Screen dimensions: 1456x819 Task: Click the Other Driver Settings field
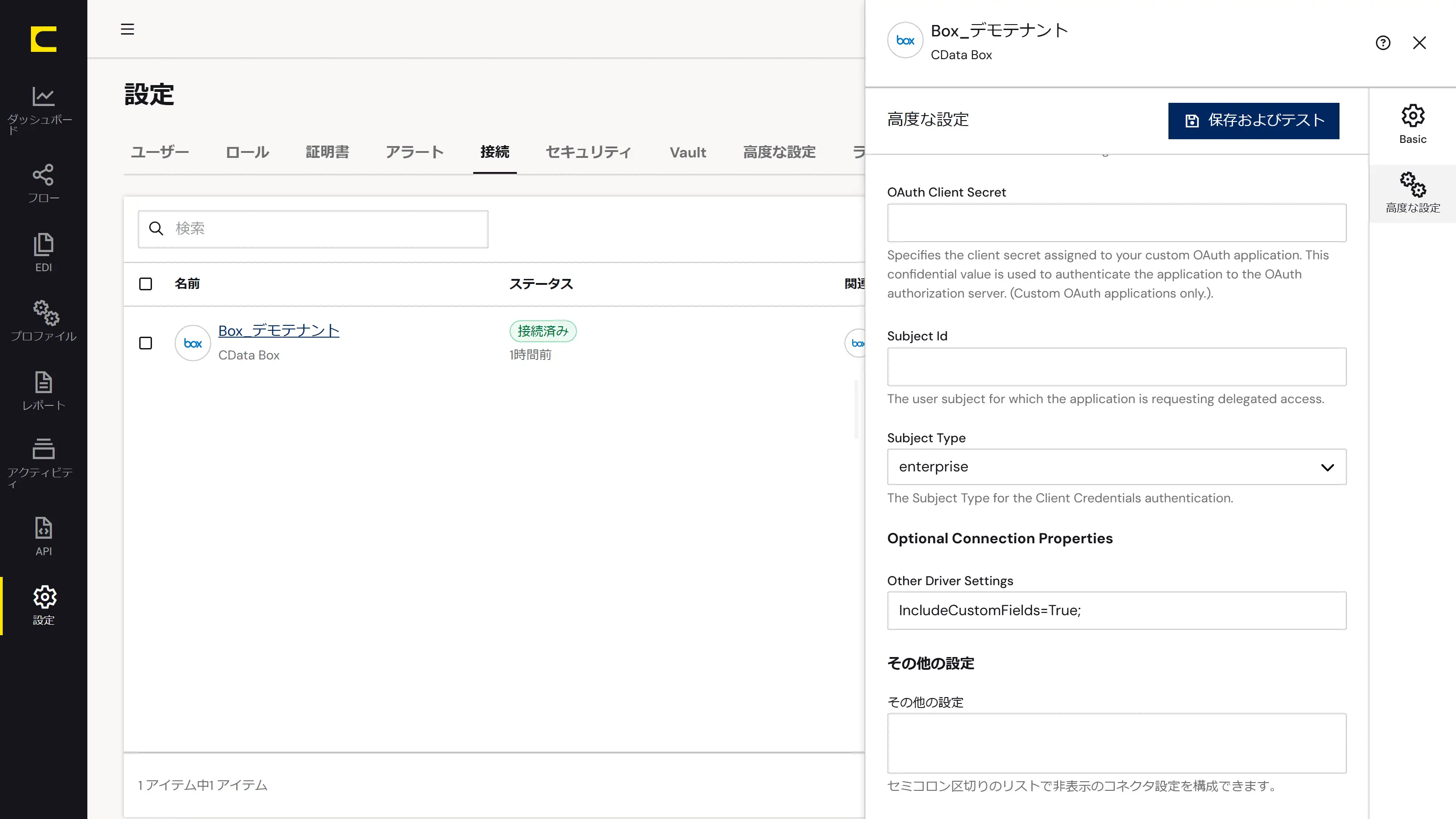pos(1116,611)
